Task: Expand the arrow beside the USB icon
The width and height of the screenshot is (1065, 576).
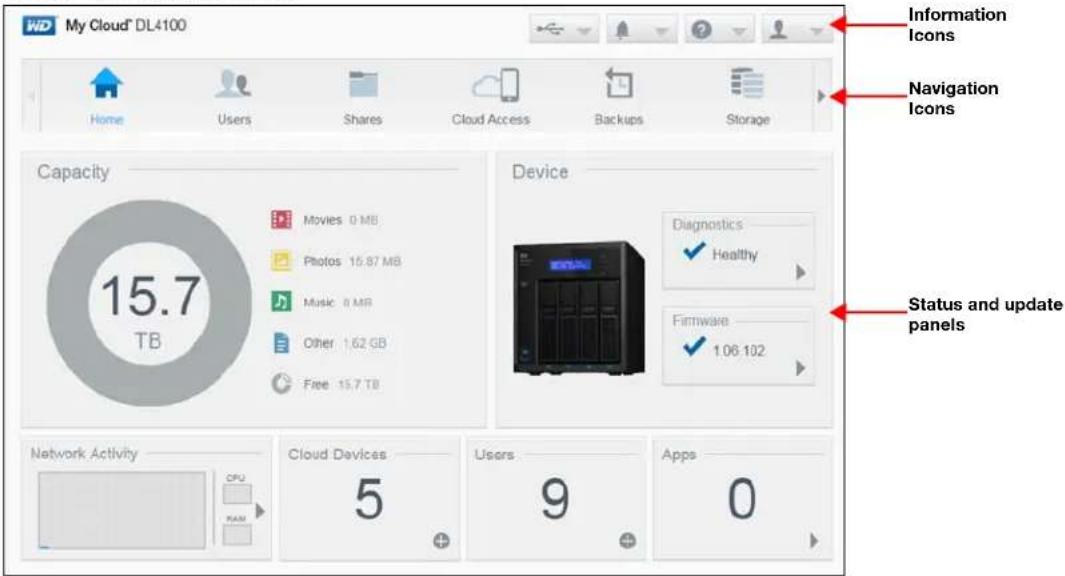Action: click(x=583, y=31)
